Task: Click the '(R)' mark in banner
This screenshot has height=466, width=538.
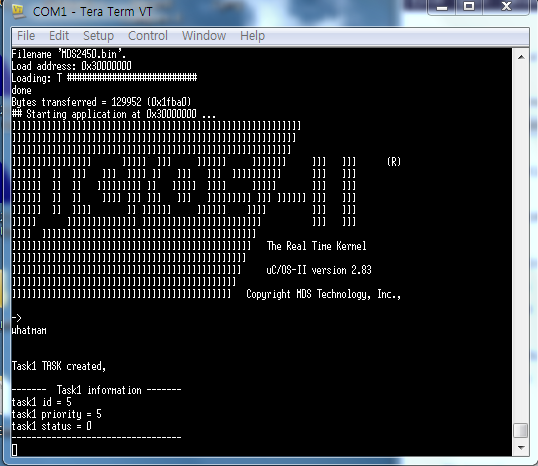Action: pyautogui.click(x=394, y=162)
